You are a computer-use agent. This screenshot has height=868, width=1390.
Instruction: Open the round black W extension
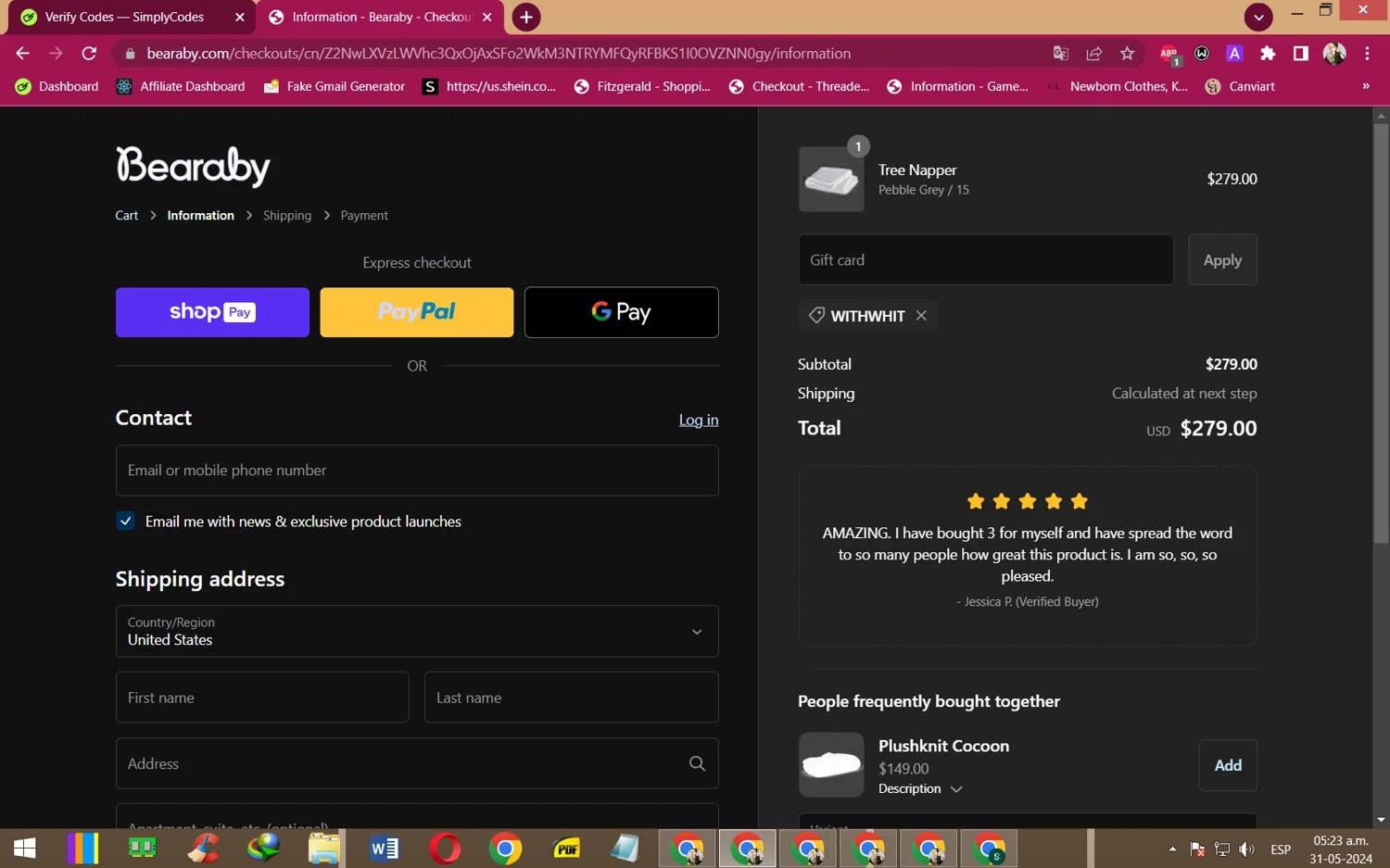click(x=1202, y=54)
